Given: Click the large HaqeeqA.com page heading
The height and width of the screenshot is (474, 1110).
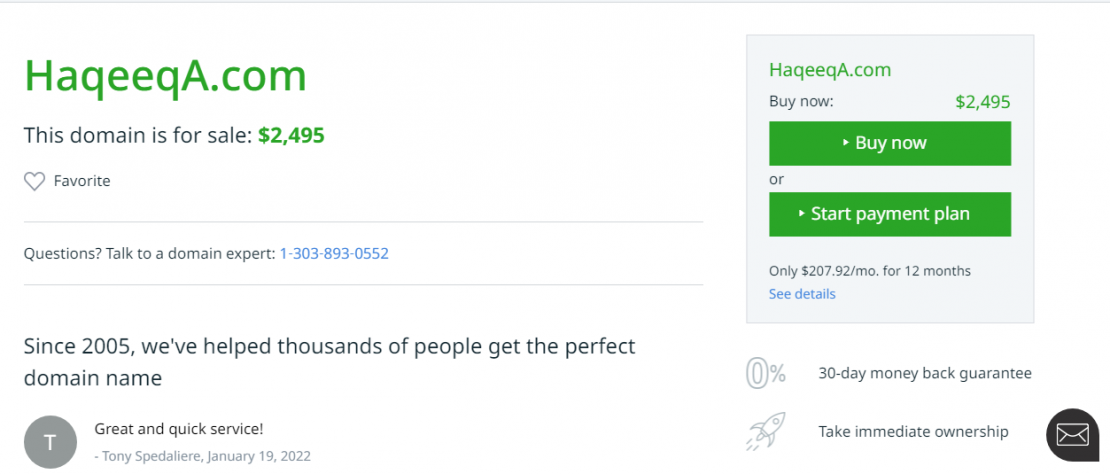Looking at the screenshot, I should point(165,76).
